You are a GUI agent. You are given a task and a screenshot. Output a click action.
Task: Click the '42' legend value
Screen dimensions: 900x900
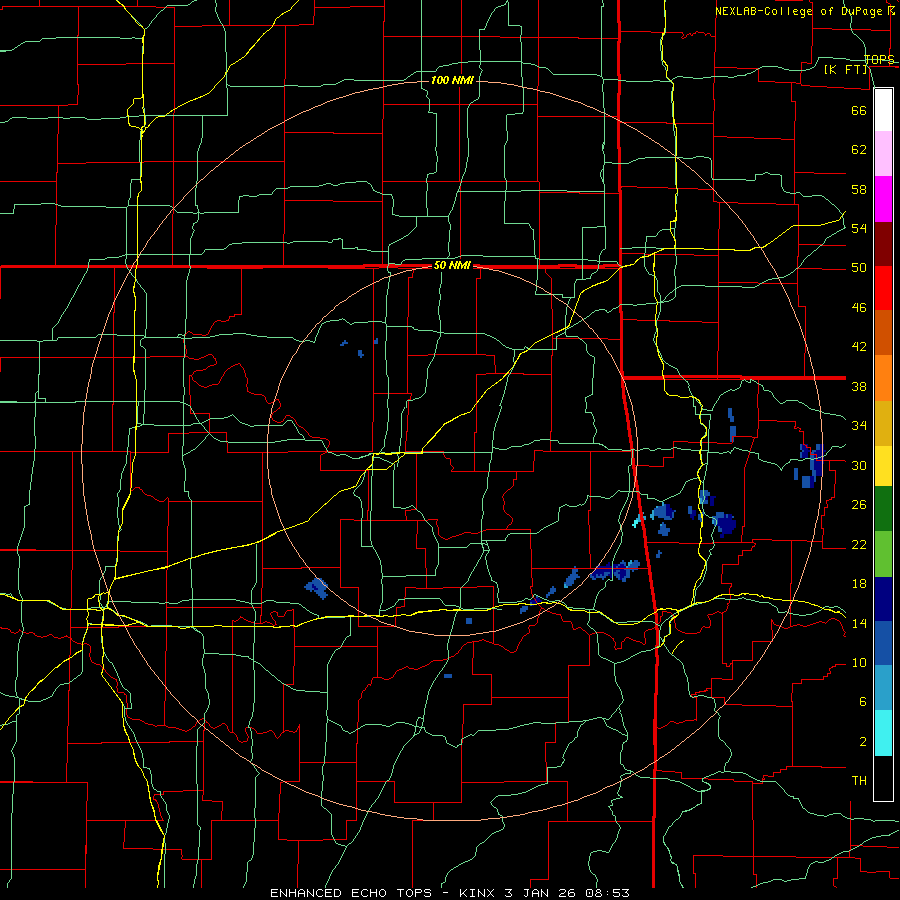859,347
